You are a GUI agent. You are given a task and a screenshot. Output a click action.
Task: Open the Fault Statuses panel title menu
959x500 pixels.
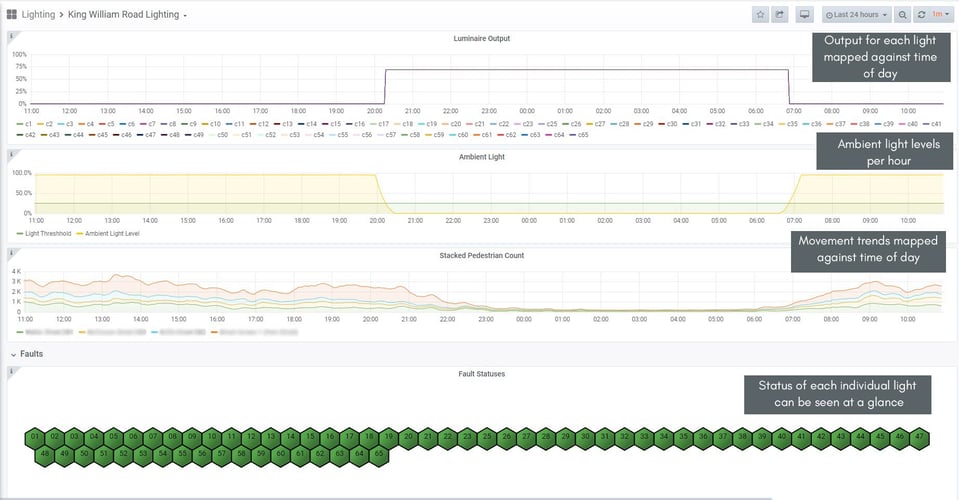click(x=481, y=373)
